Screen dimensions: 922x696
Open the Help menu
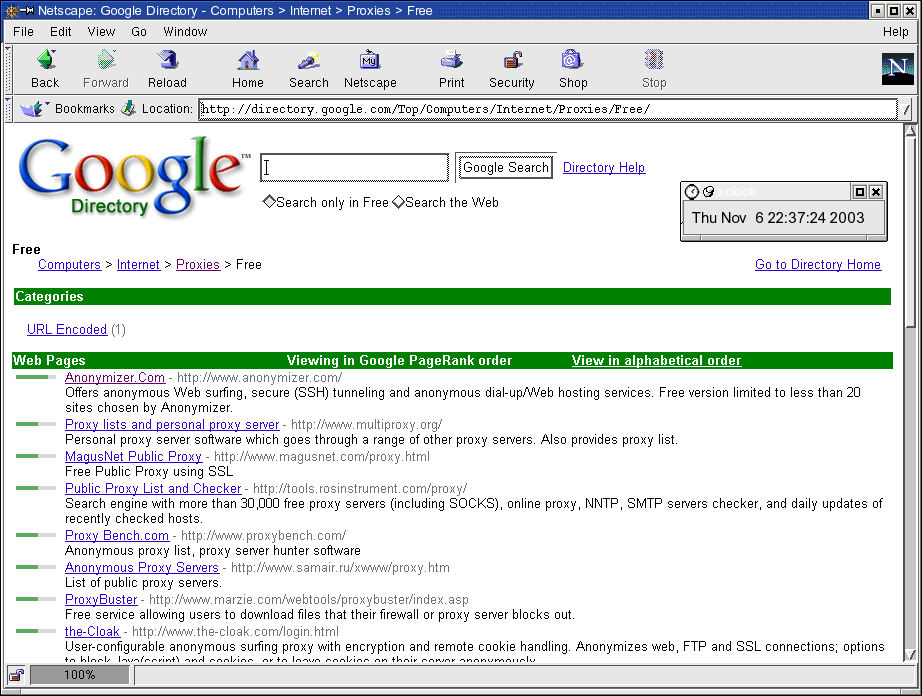point(896,32)
